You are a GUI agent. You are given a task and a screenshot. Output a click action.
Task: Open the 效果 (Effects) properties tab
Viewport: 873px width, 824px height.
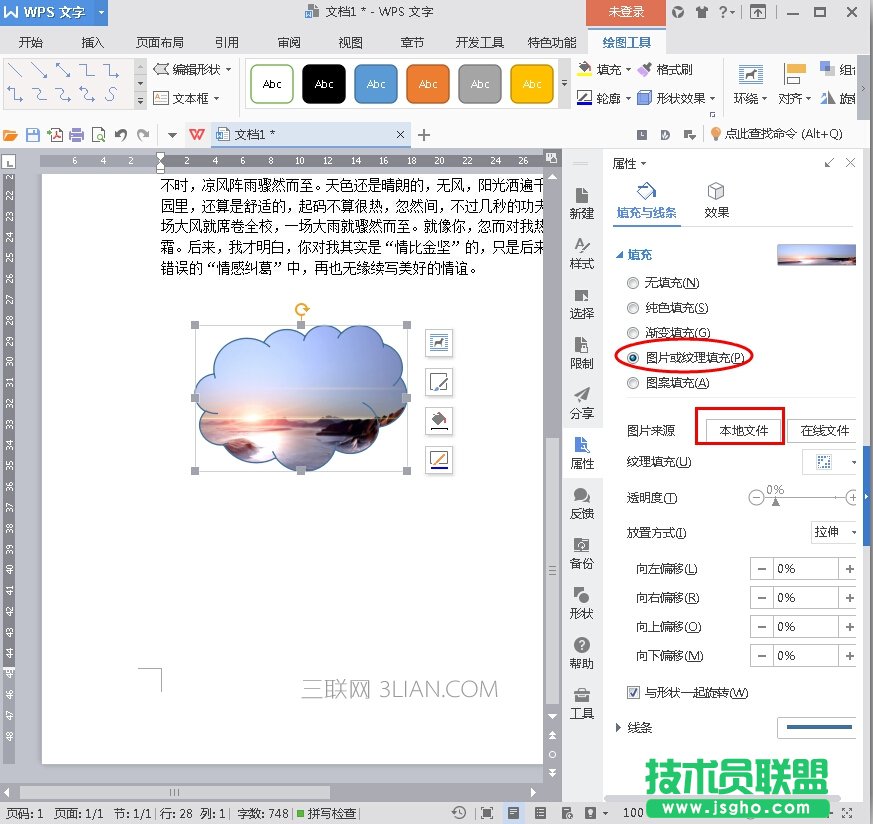click(x=716, y=200)
